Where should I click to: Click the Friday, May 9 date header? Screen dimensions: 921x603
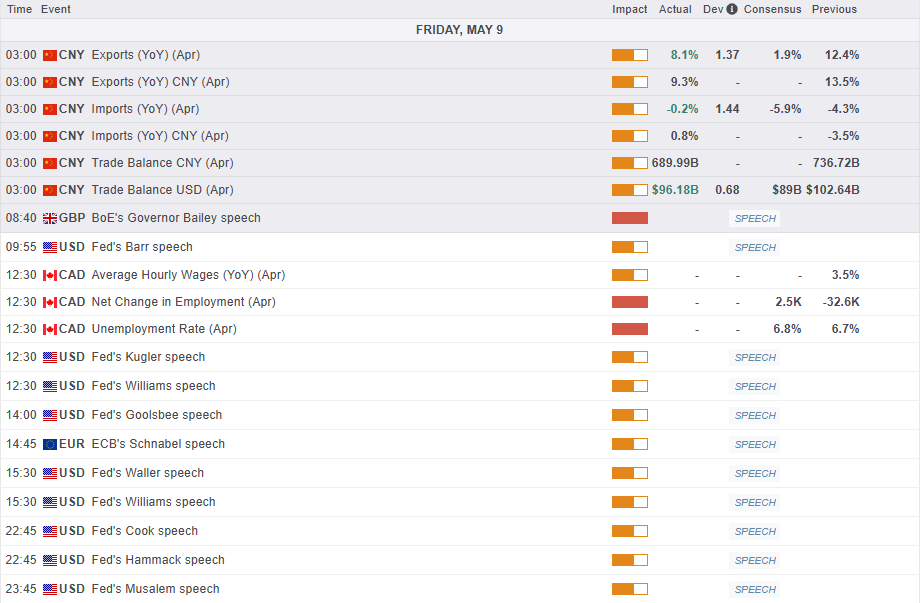(459, 30)
